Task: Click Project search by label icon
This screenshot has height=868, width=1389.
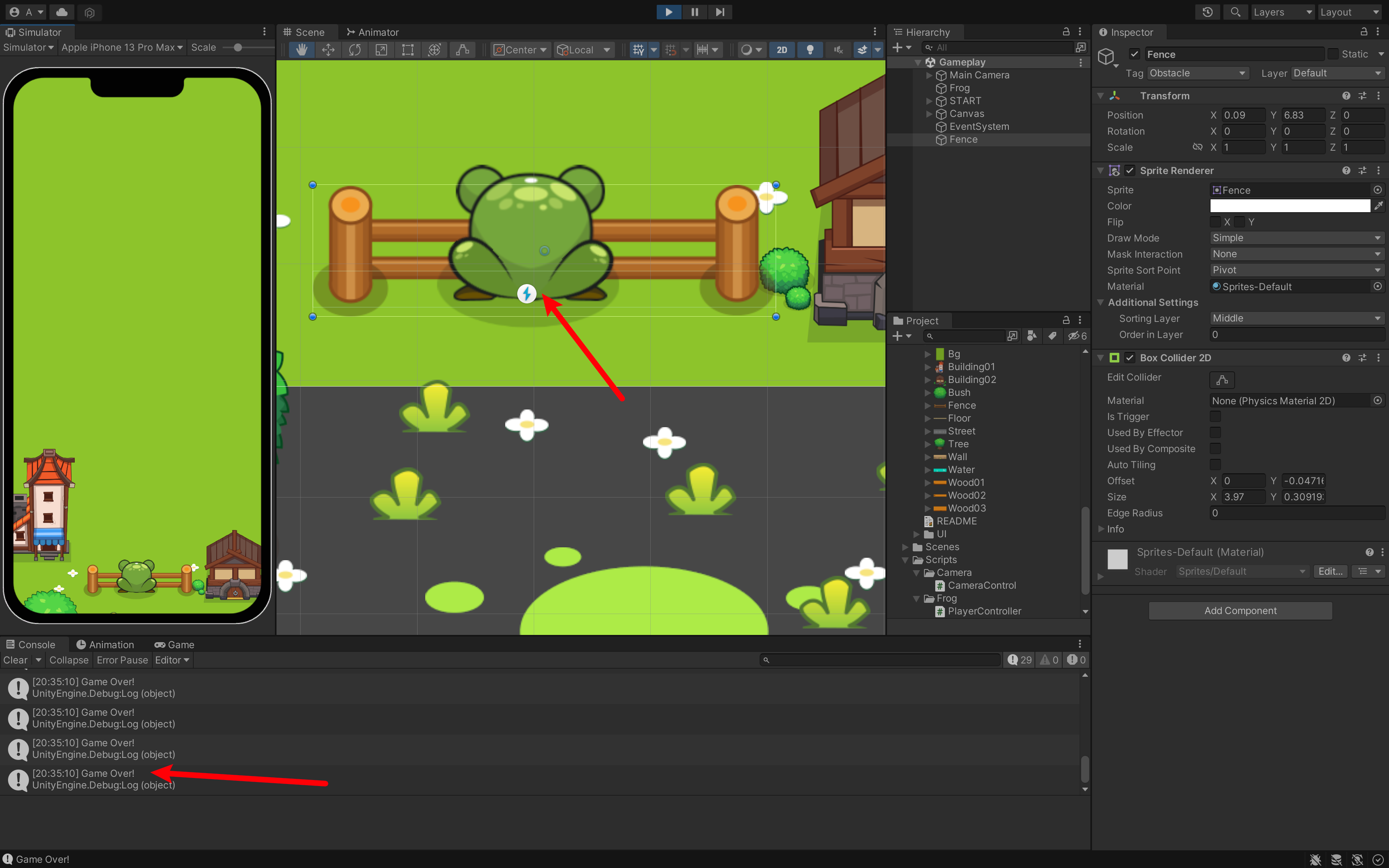Action: coord(1052,336)
